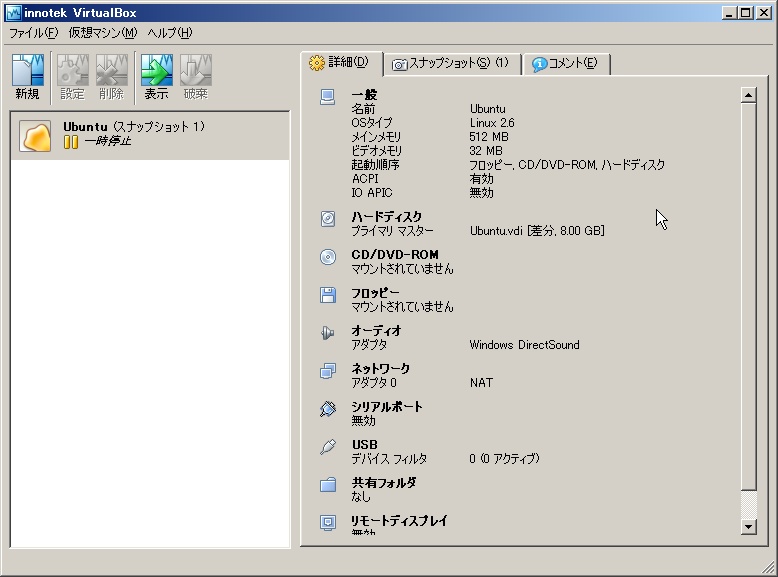The image size is (778, 577).
Task: Click the シリアルポート connector icon
Action: coord(327,408)
